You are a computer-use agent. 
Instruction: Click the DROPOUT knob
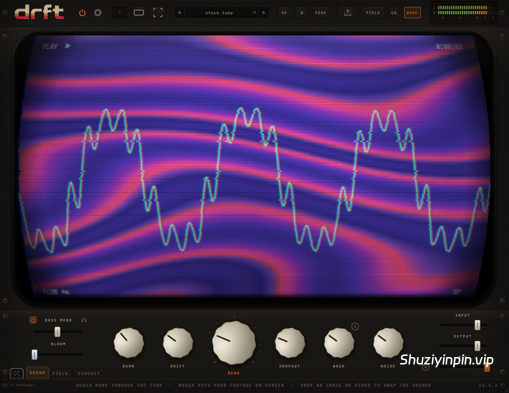(290, 343)
